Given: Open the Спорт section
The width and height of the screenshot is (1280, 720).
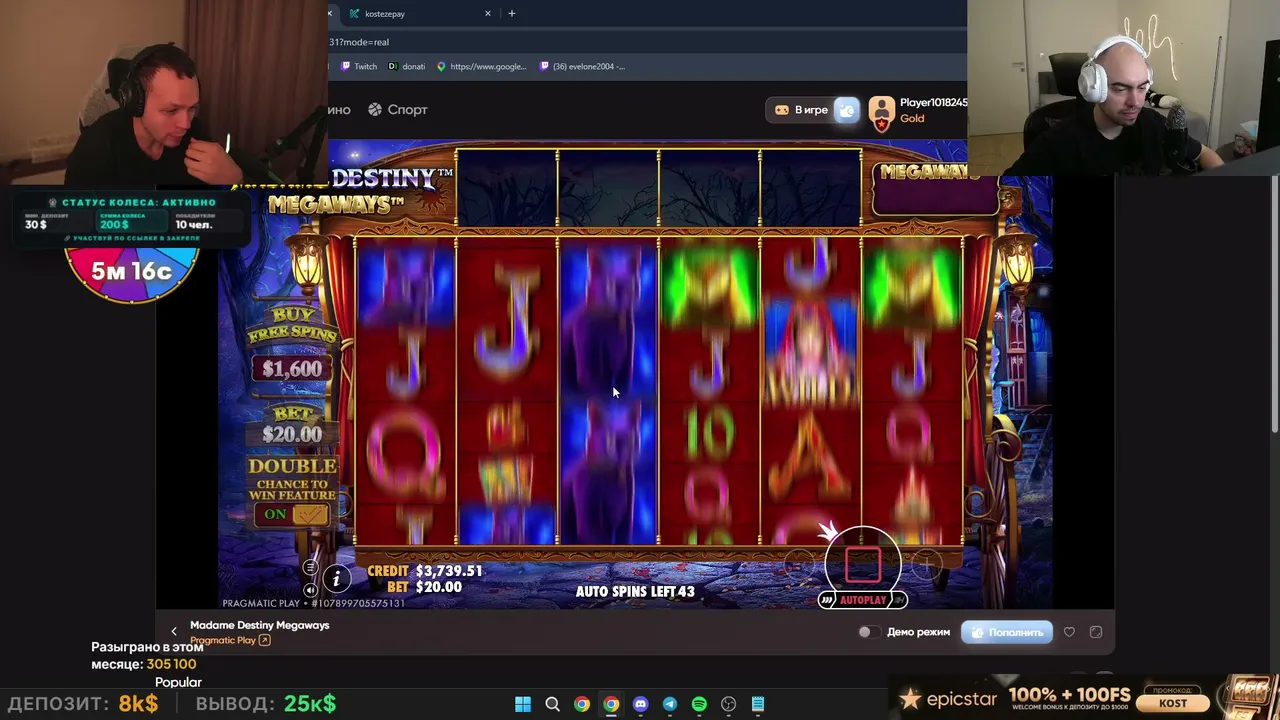Looking at the screenshot, I should click(398, 110).
